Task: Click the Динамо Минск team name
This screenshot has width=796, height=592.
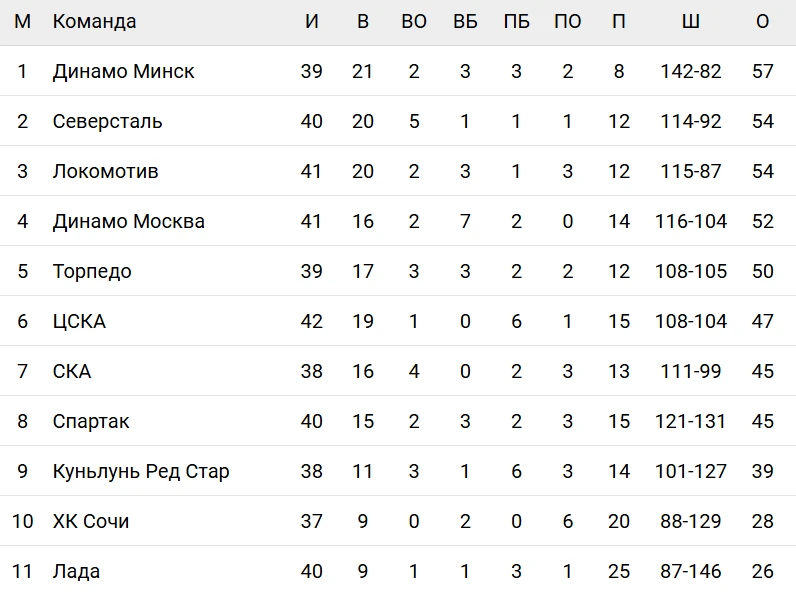Action: tap(123, 72)
